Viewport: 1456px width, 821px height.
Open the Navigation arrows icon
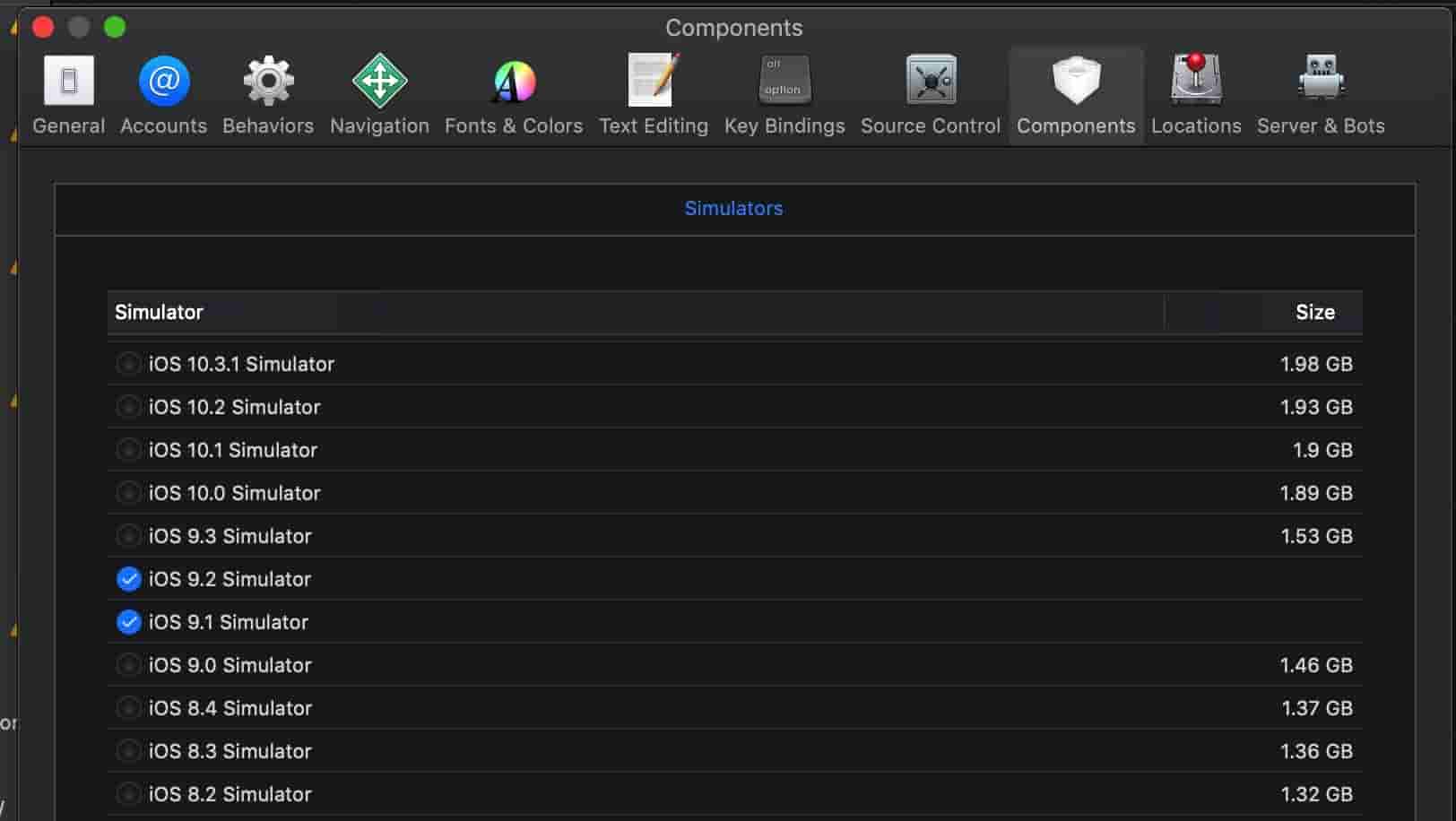coord(379,81)
